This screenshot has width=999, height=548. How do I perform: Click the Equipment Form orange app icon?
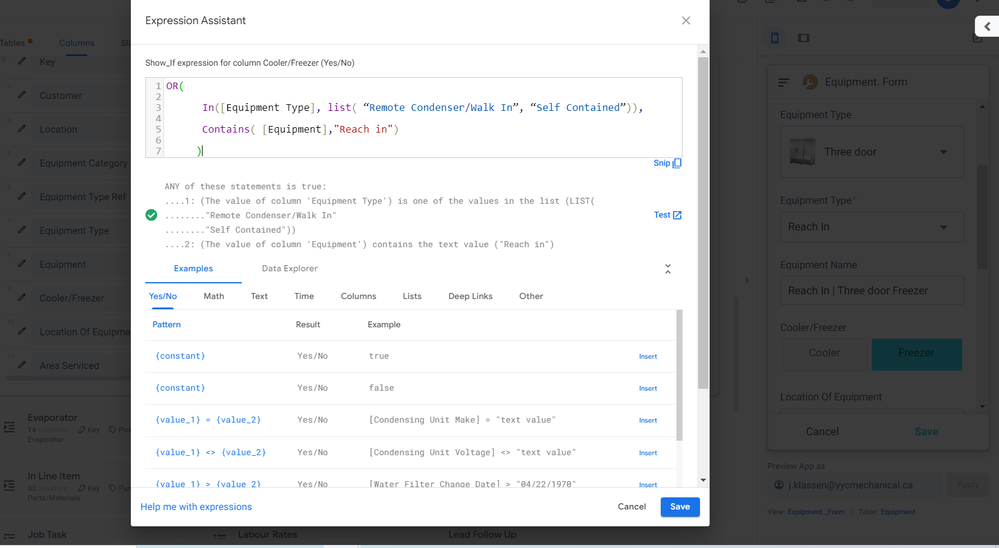[x=810, y=82]
